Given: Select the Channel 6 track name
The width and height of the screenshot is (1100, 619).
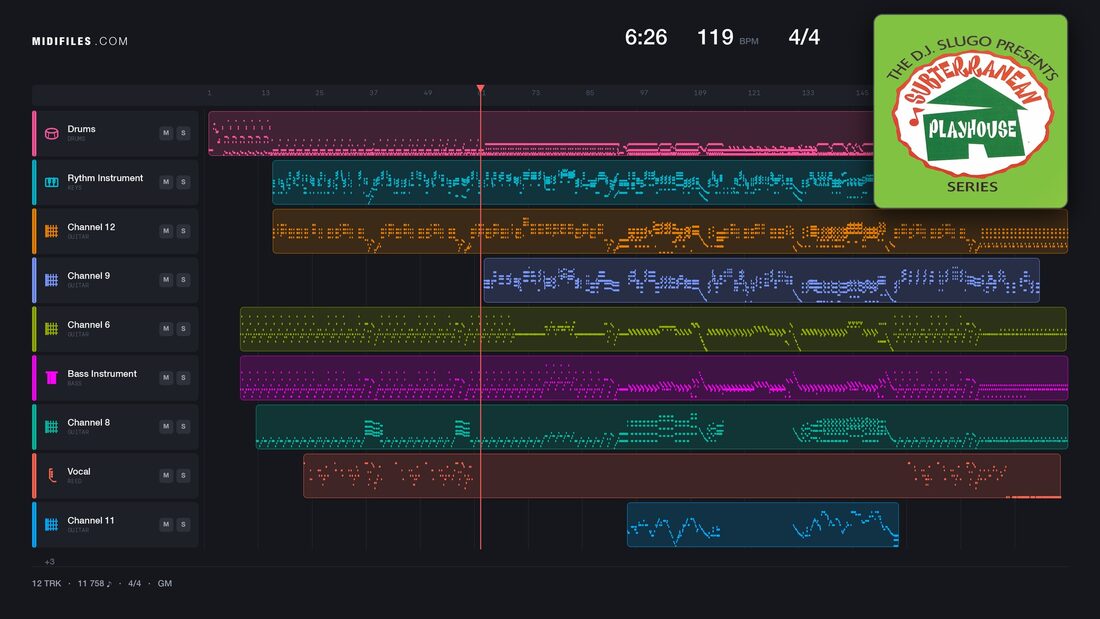Looking at the screenshot, I should pyautogui.click(x=88, y=325).
